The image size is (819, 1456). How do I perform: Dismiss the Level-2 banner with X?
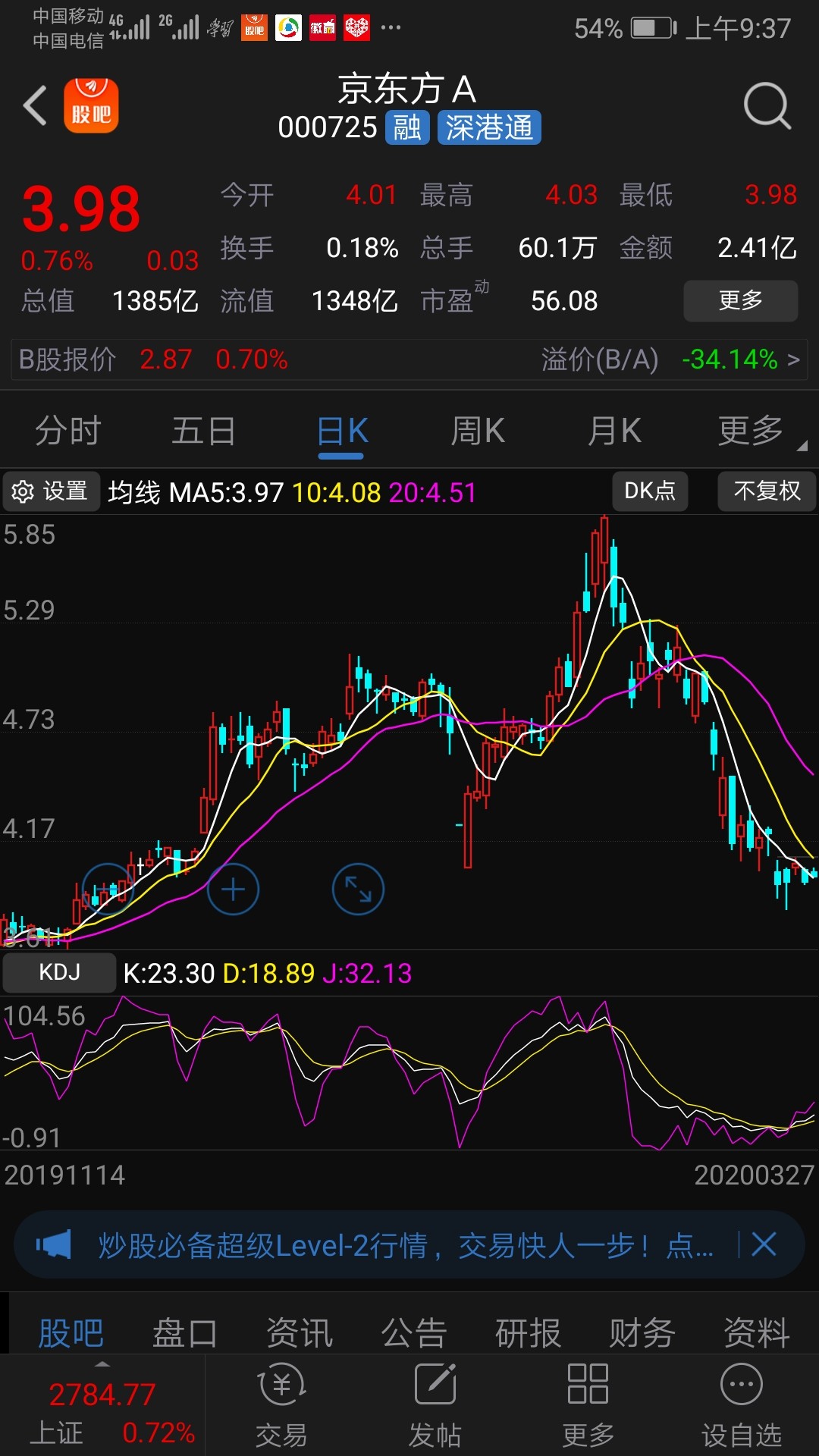[764, 1244]
